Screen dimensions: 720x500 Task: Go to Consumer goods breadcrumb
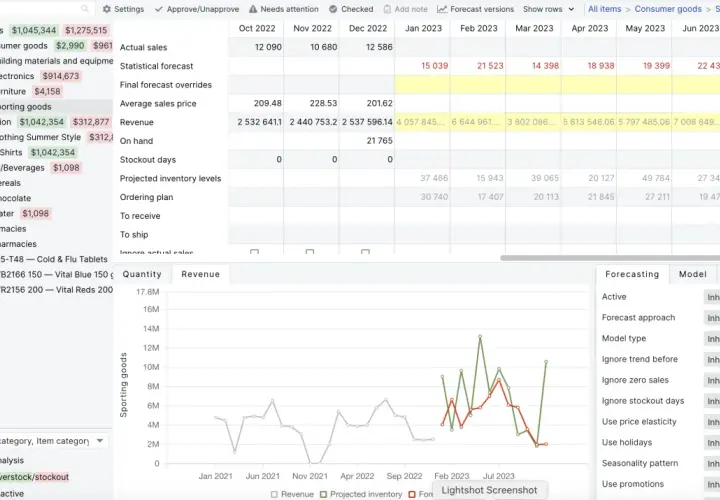[x=668, y=9]
